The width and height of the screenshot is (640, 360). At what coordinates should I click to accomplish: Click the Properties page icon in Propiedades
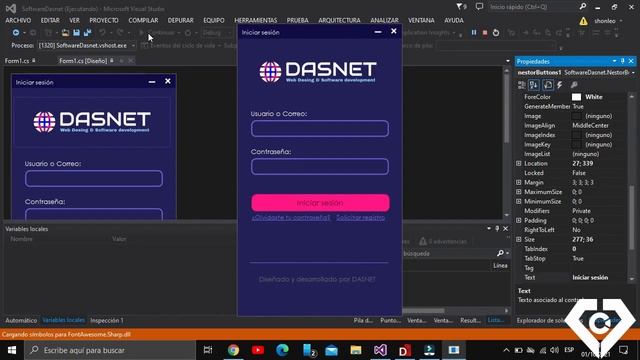pyautogui.click(x=548, y=85)
